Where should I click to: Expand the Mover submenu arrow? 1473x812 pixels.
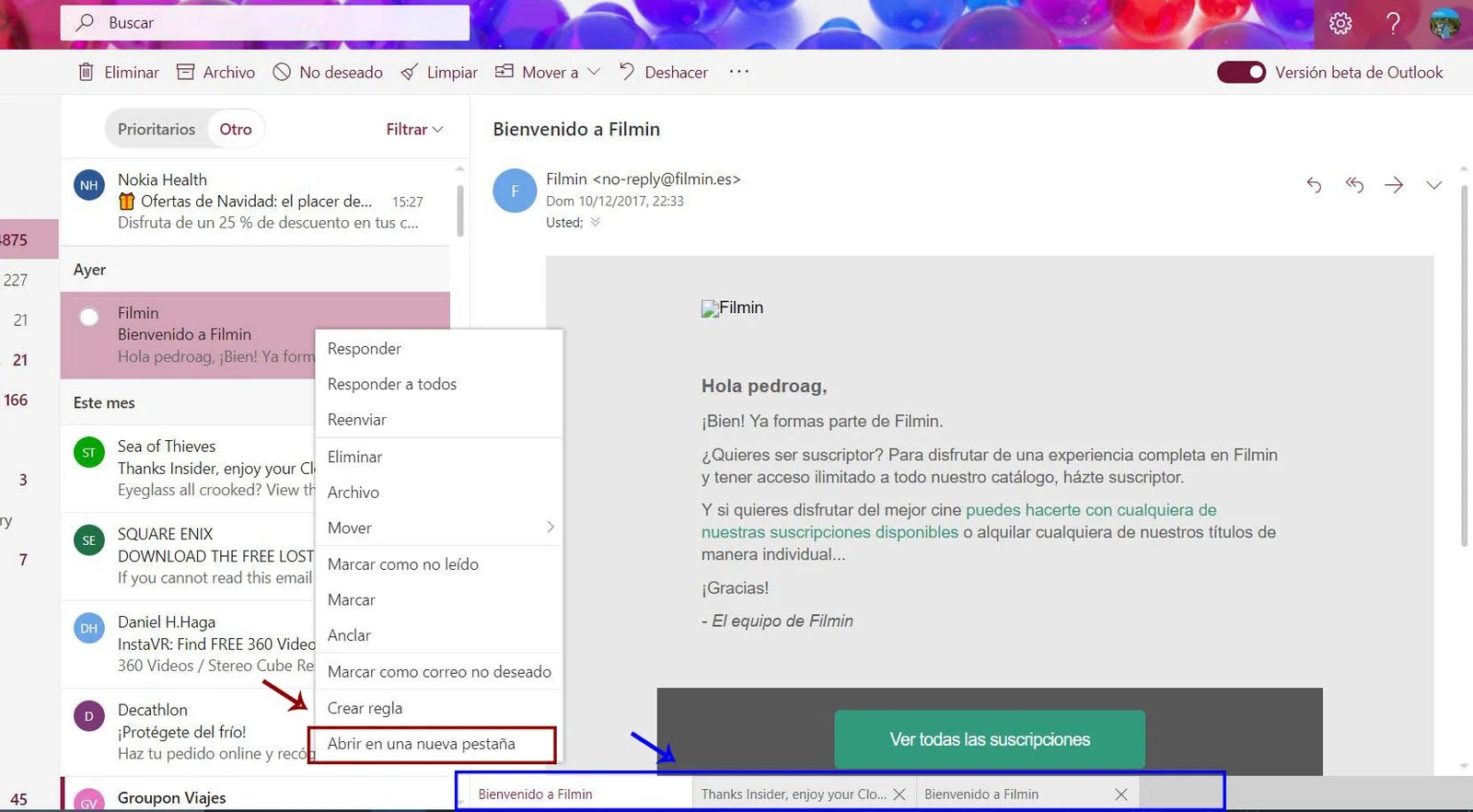[550, 528]
